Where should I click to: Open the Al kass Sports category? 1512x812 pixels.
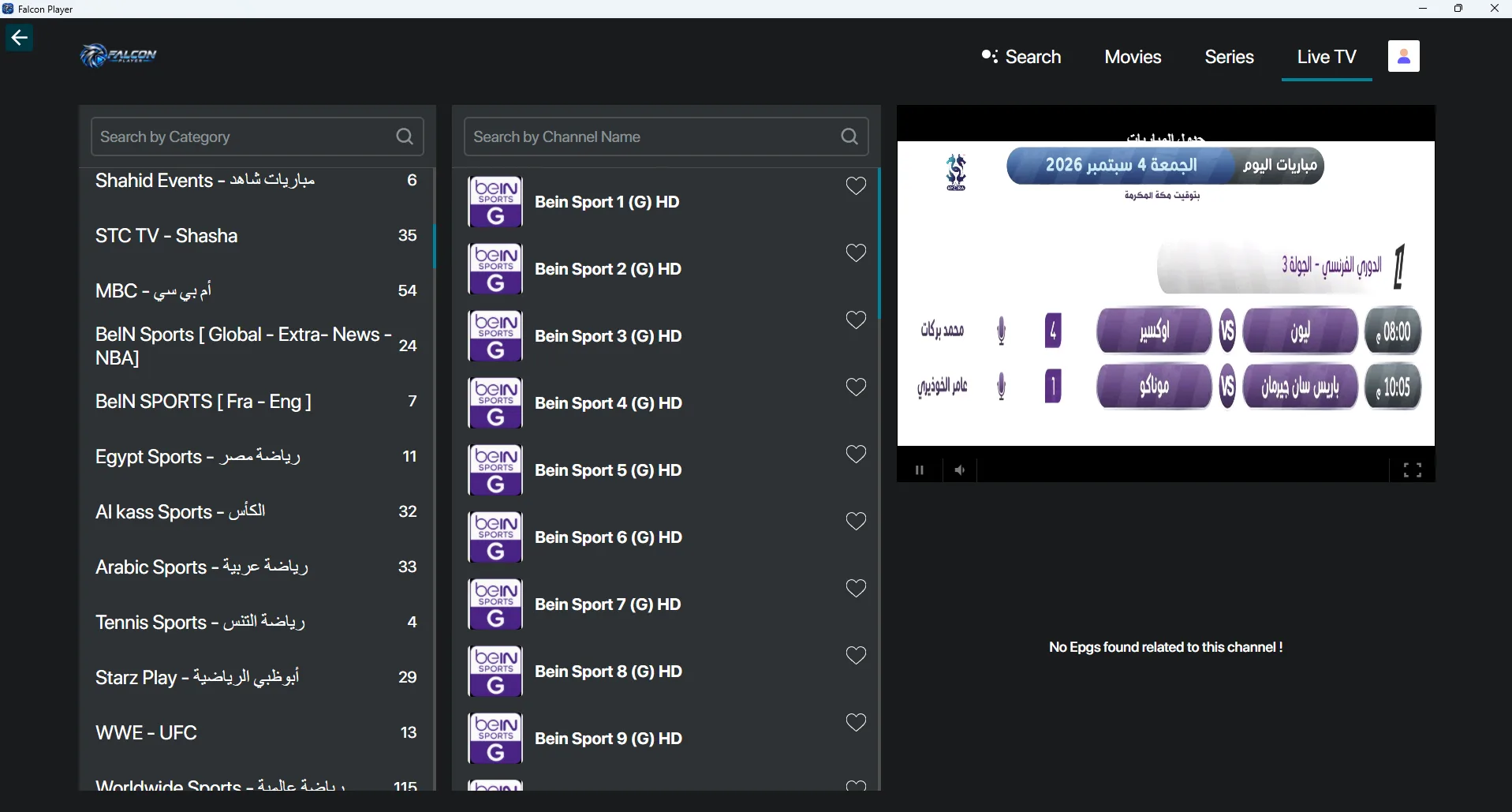[x=256, y=512]
